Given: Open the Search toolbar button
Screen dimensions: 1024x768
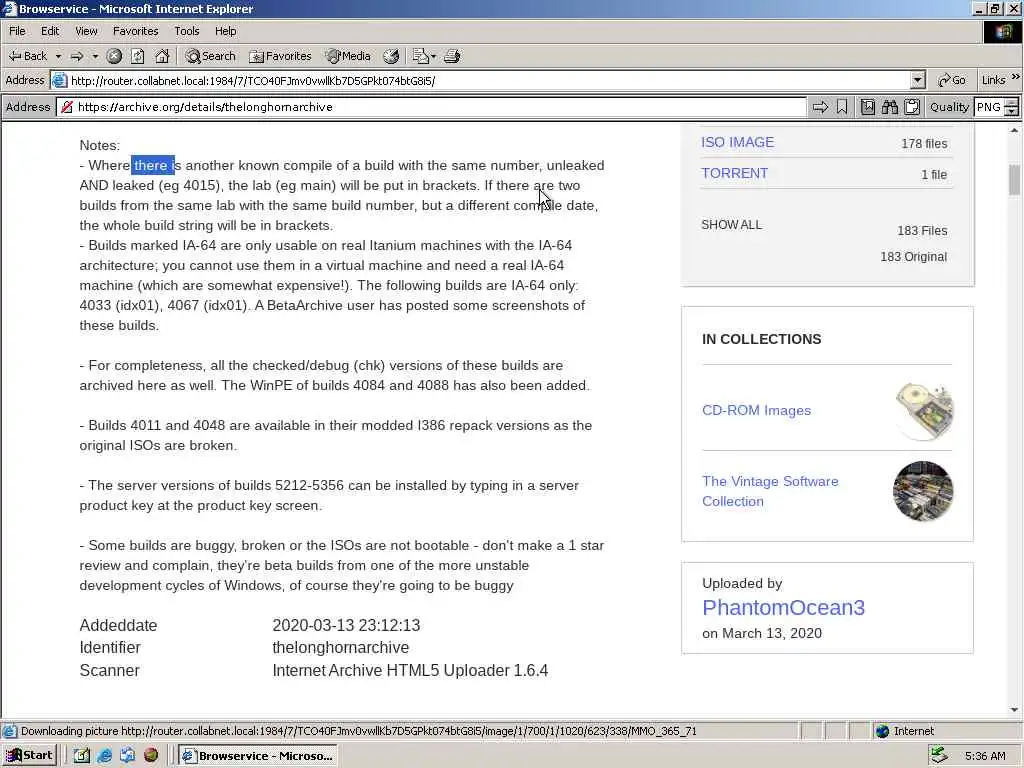Looking at the screenshot, I should (210, 56).
